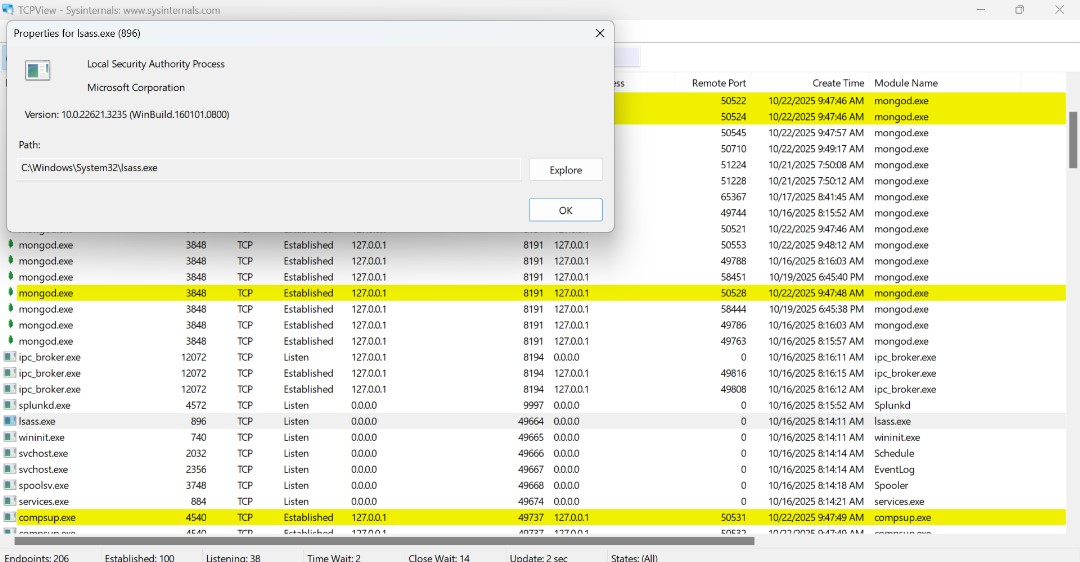Click icon of spoolsv.exe row
1080x562 pixels.
[x=10, y=486]
